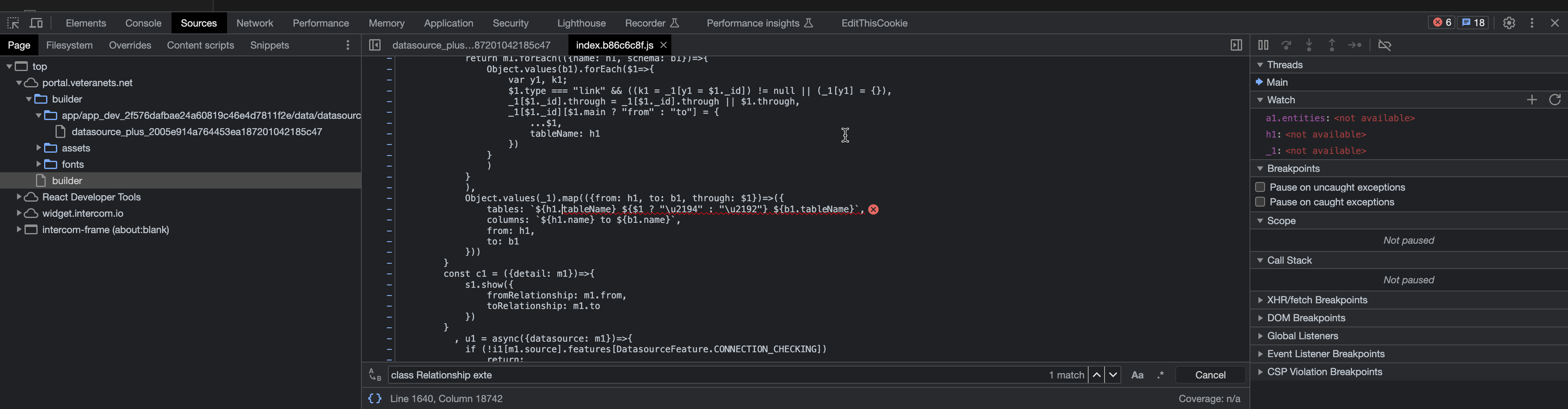Open the Snippets navigator tab
Viewport: 1568px width, 409px height.
point(269,45)
